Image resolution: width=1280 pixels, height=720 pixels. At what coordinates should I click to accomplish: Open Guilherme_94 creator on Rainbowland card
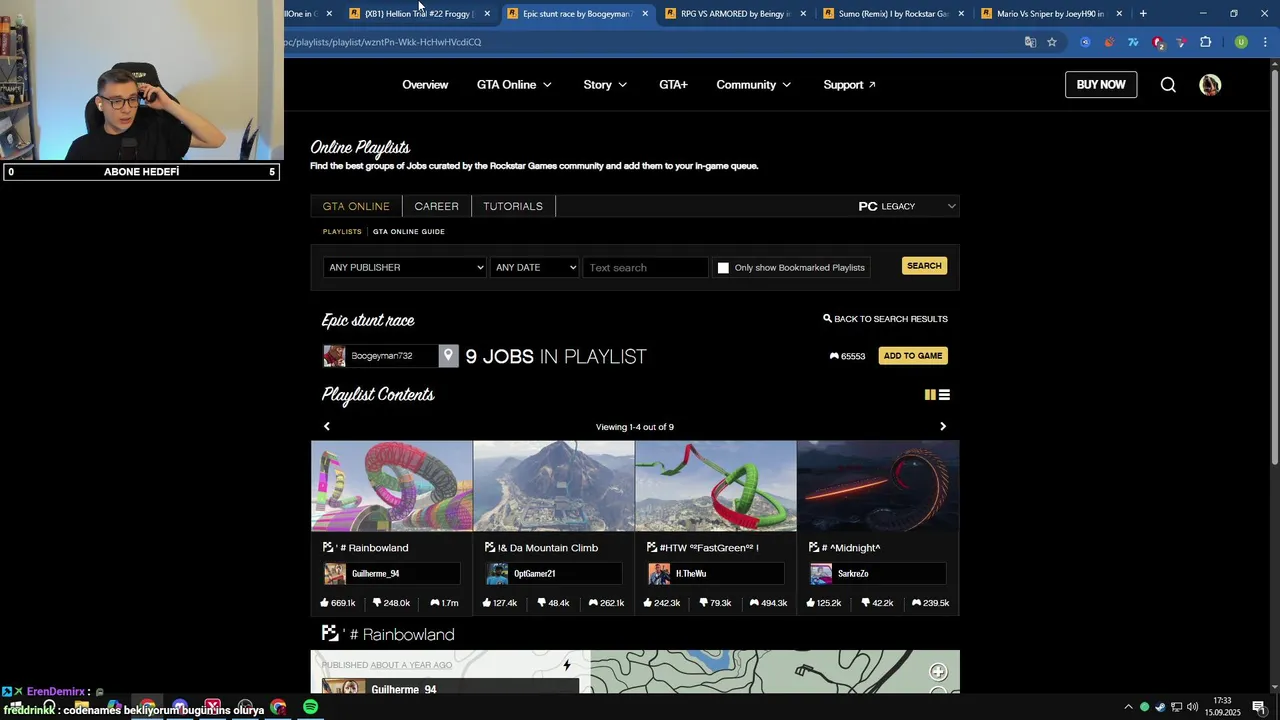click(392, 574)
